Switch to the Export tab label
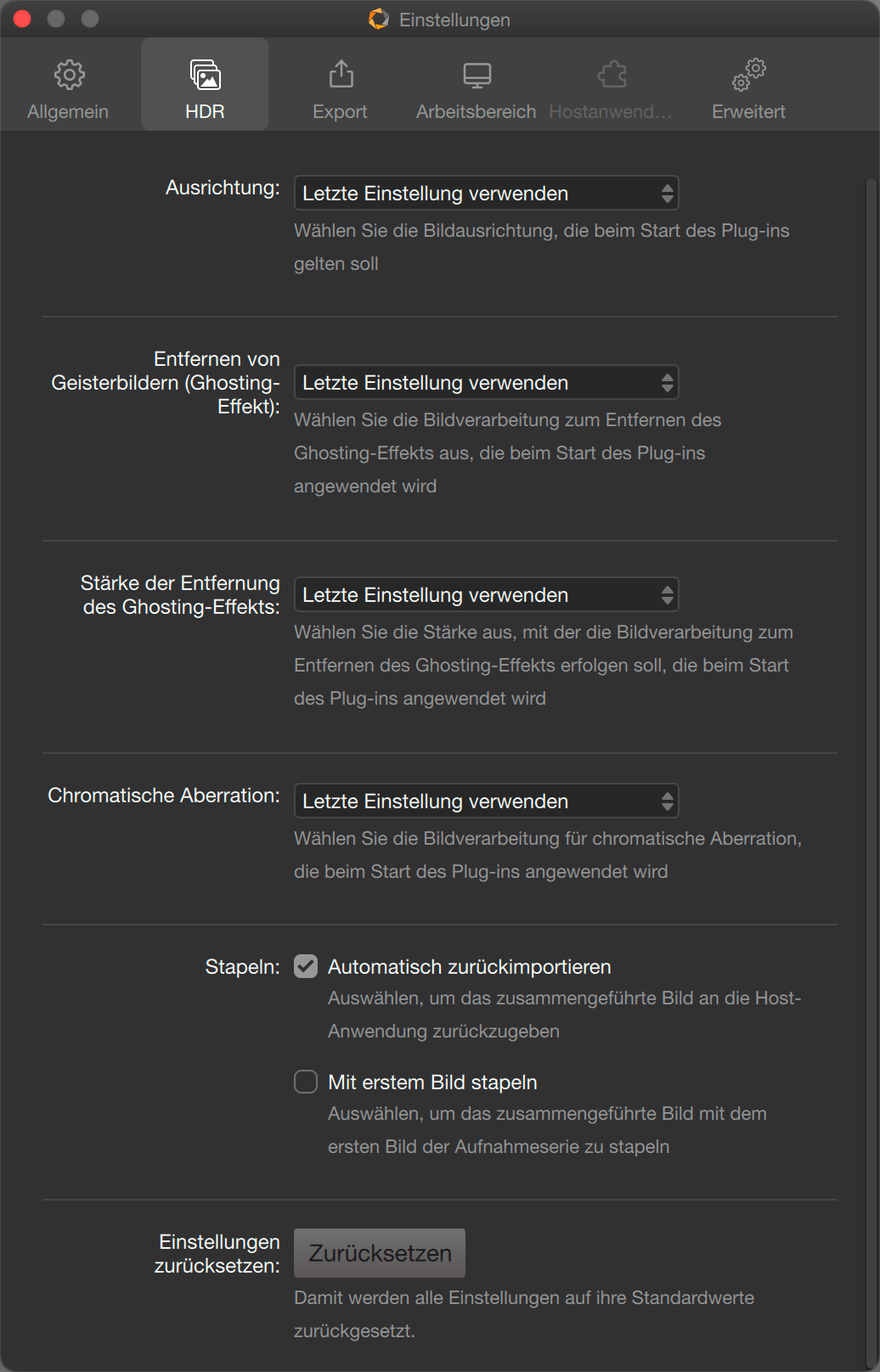This screenshot has height=1372, width=880. tap(340, 112)
